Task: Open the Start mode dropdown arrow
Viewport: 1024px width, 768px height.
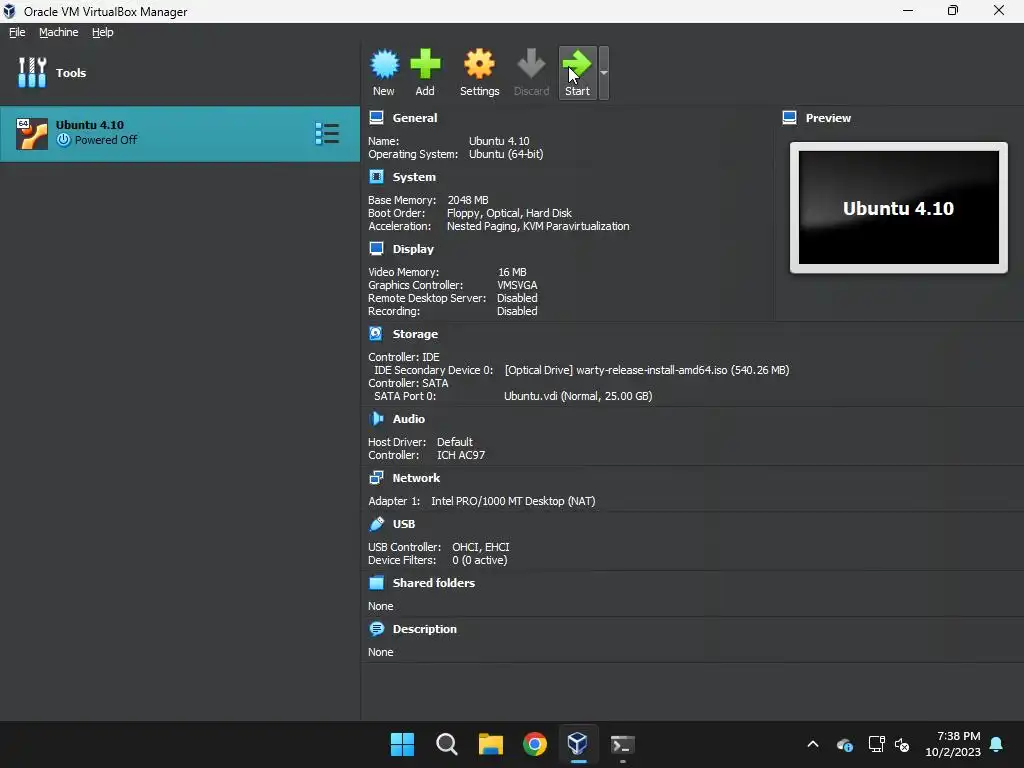Action: click(604, 72)
